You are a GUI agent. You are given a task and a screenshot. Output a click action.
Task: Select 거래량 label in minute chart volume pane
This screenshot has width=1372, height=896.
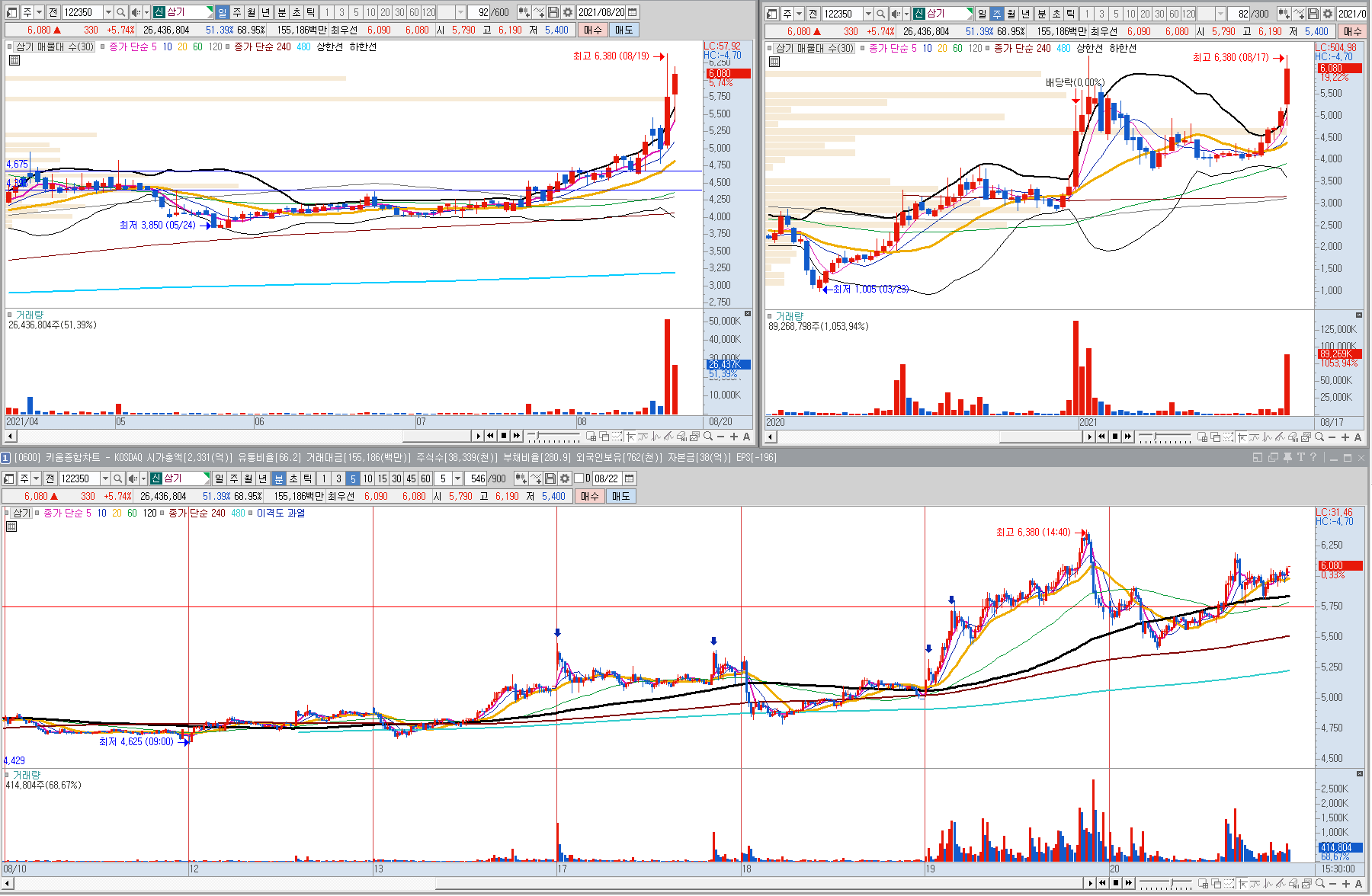pyautogui.click(x=27, y=775)
